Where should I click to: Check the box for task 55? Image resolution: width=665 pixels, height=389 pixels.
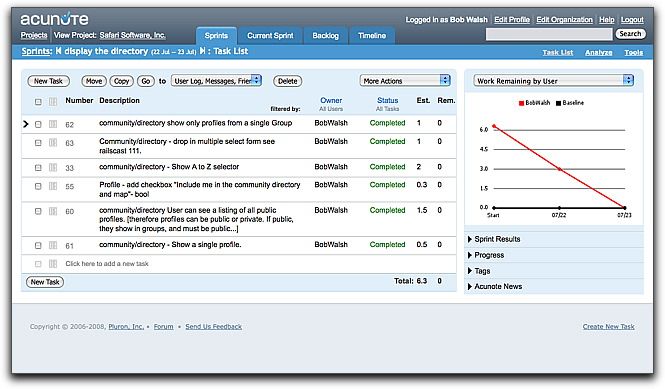[38, 186]
